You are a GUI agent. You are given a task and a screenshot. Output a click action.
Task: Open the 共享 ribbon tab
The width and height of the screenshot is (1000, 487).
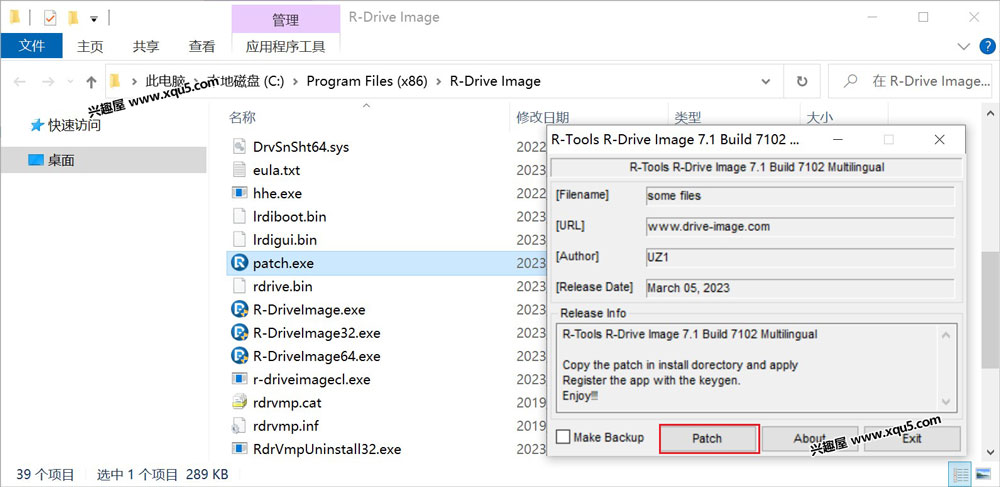click(x=146, y=46)
